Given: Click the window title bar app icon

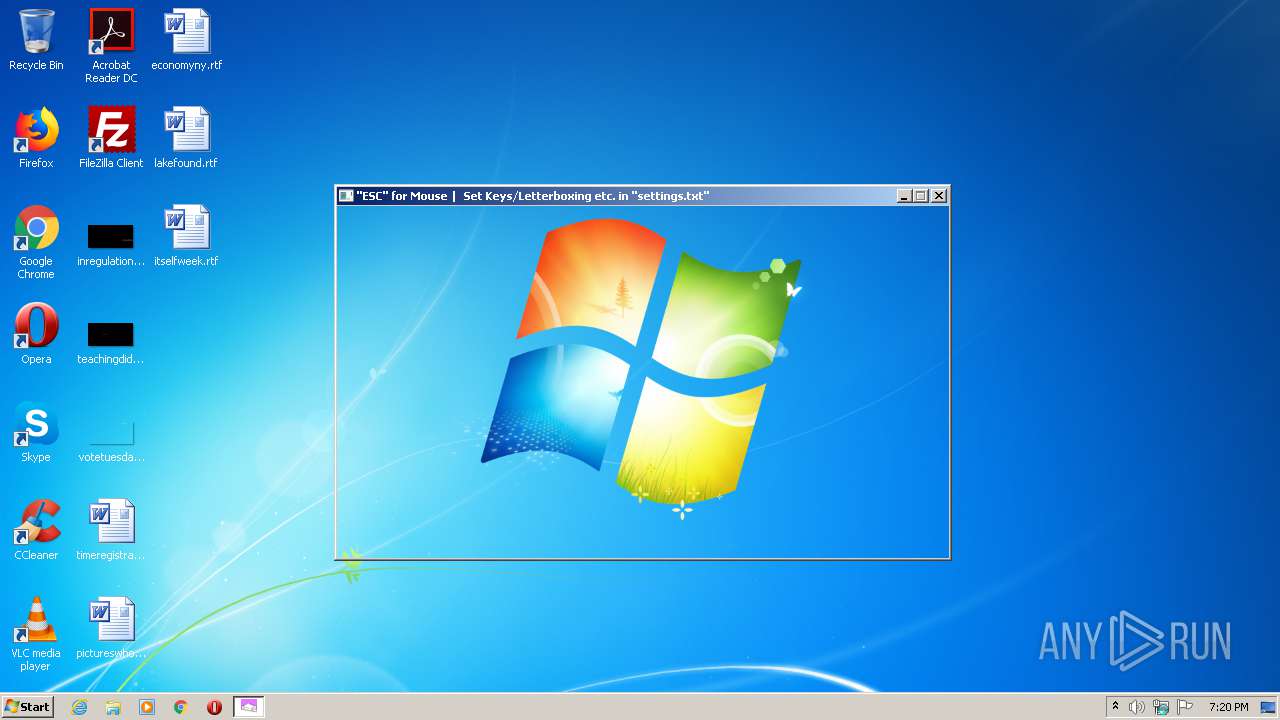Looking at the screenshot, I should [x=346, y=196].
